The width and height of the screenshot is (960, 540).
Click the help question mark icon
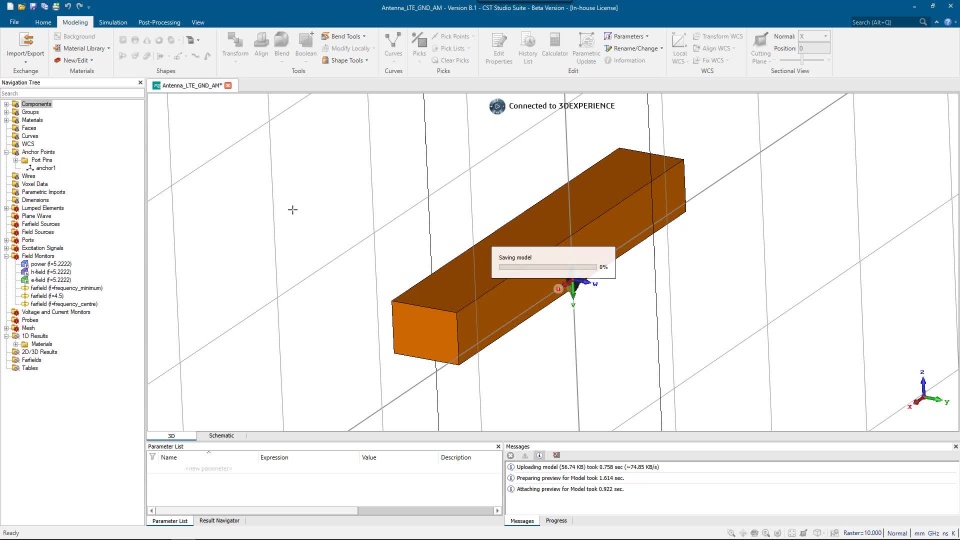coord(948,22)
